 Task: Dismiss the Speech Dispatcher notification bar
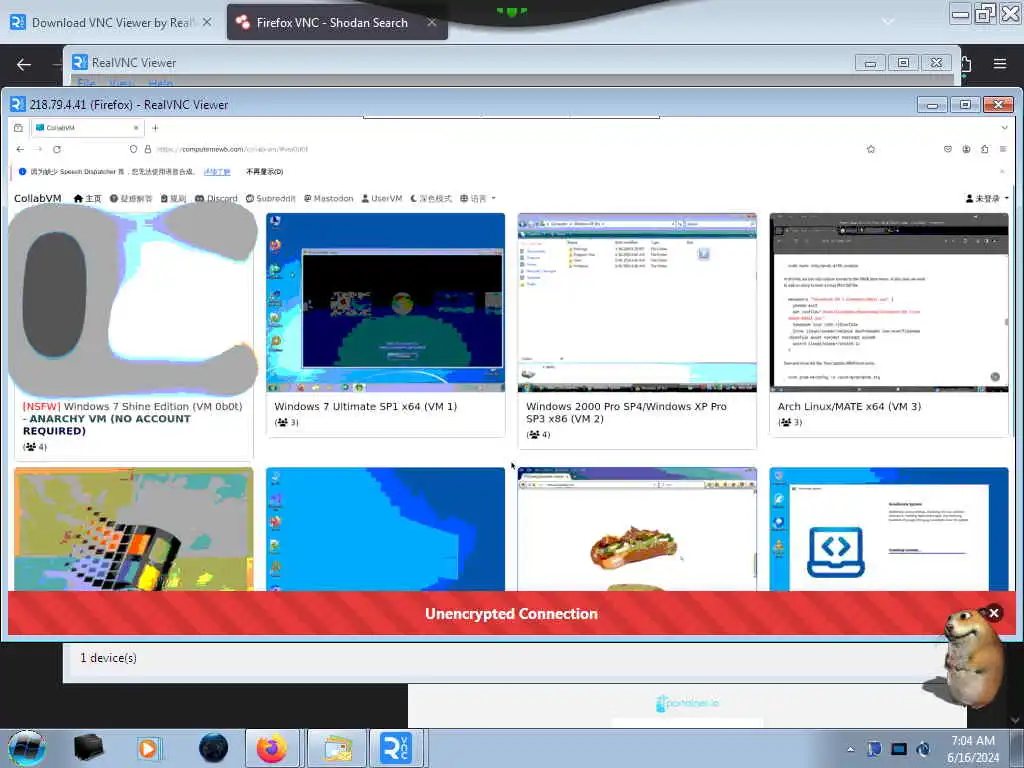pyautogui.click(x=1002, y=172)
